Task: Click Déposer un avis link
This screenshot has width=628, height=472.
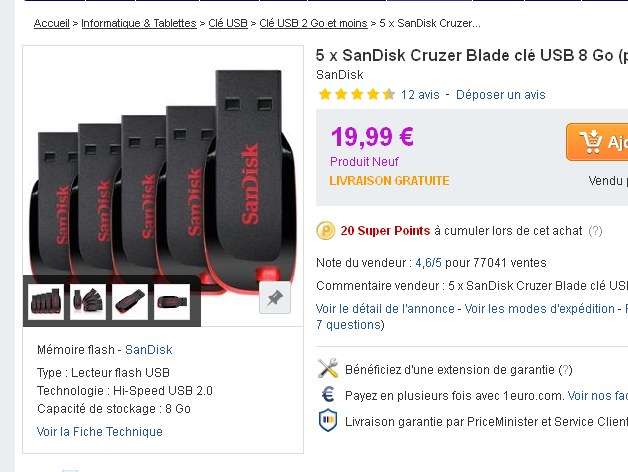Action: (x=501, y=95)
